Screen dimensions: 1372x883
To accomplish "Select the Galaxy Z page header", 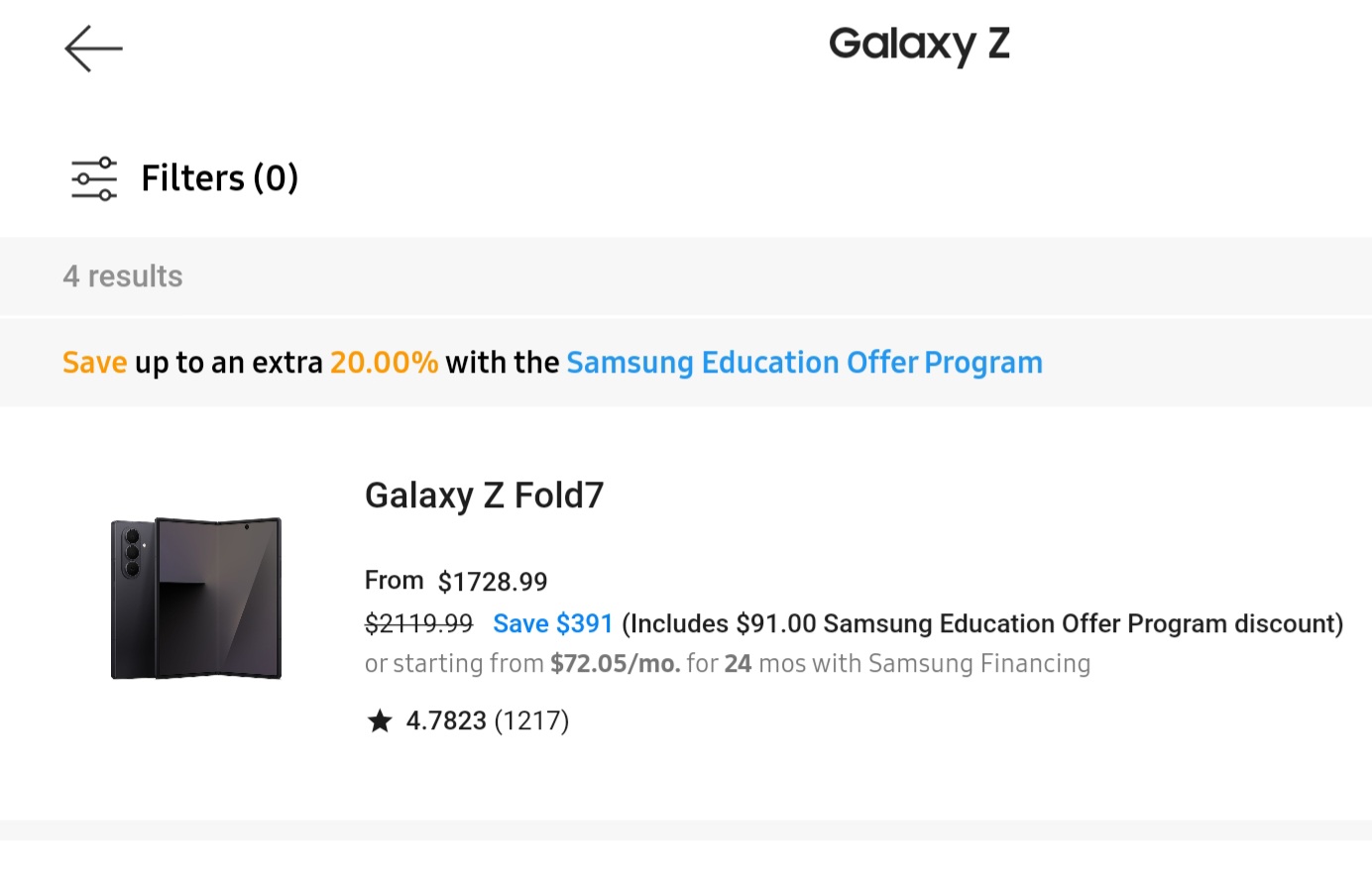I will coord(918,44).
